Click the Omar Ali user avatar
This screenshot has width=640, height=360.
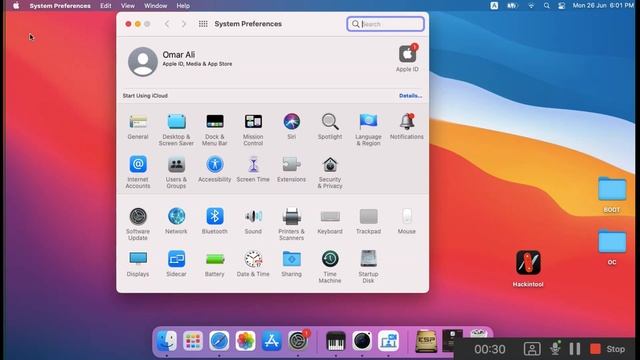coord(143,61)
